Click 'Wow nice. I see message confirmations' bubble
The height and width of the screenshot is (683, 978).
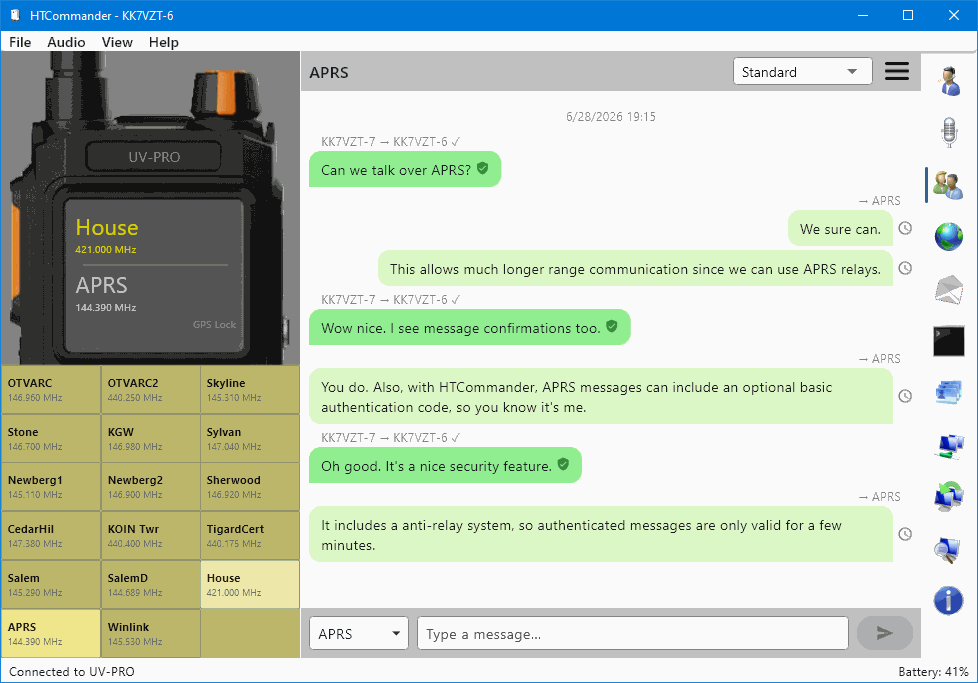pyautogui.click(x=470, y=327)
